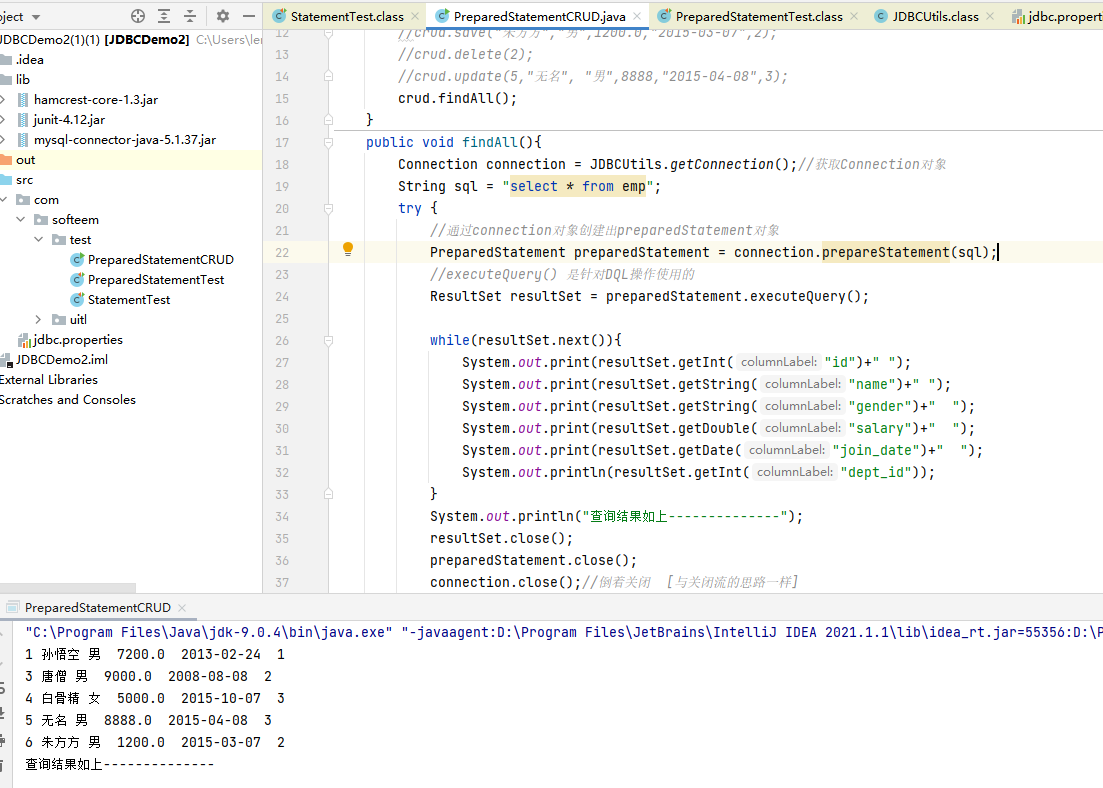
Task: Open StatementTest class in tree
Action: coord(129,300)
